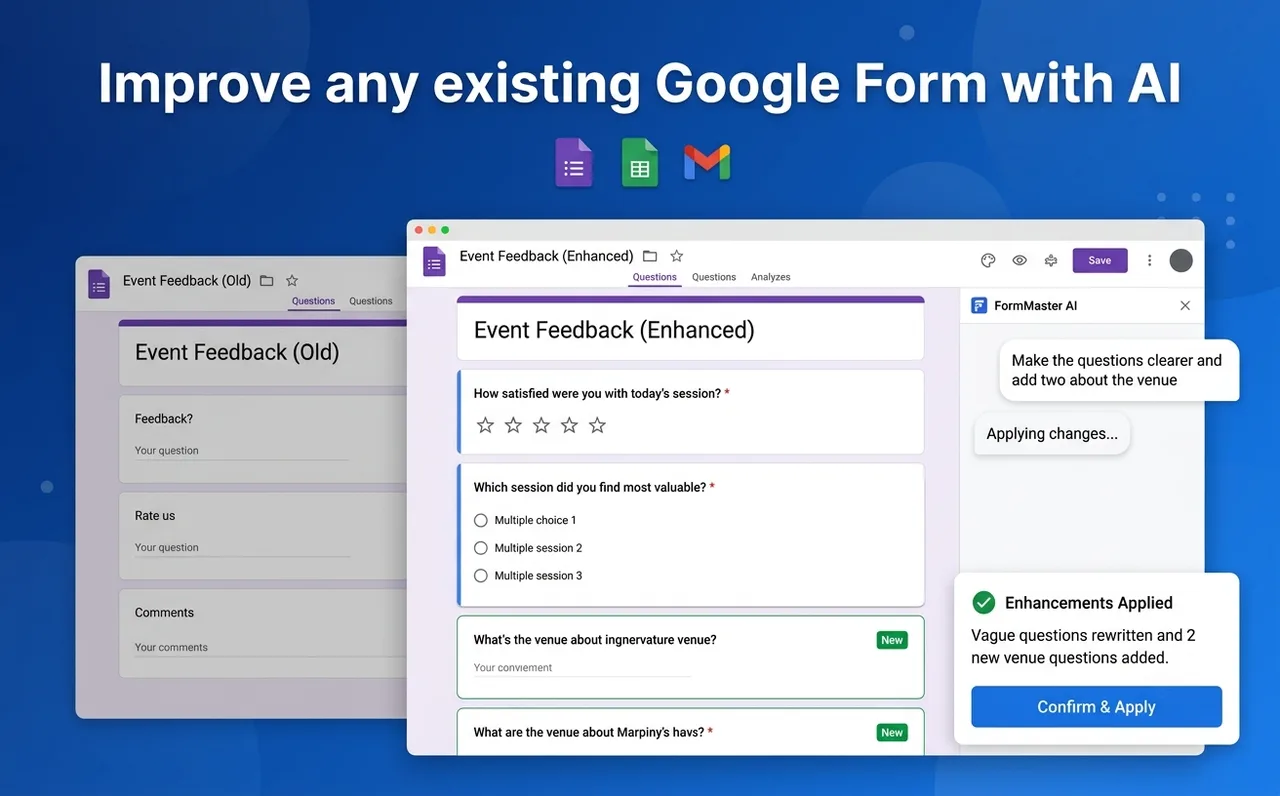Click Event Feedback (Old) name in window header
Screen dimensions: 1280x796
tap(187, 281)
